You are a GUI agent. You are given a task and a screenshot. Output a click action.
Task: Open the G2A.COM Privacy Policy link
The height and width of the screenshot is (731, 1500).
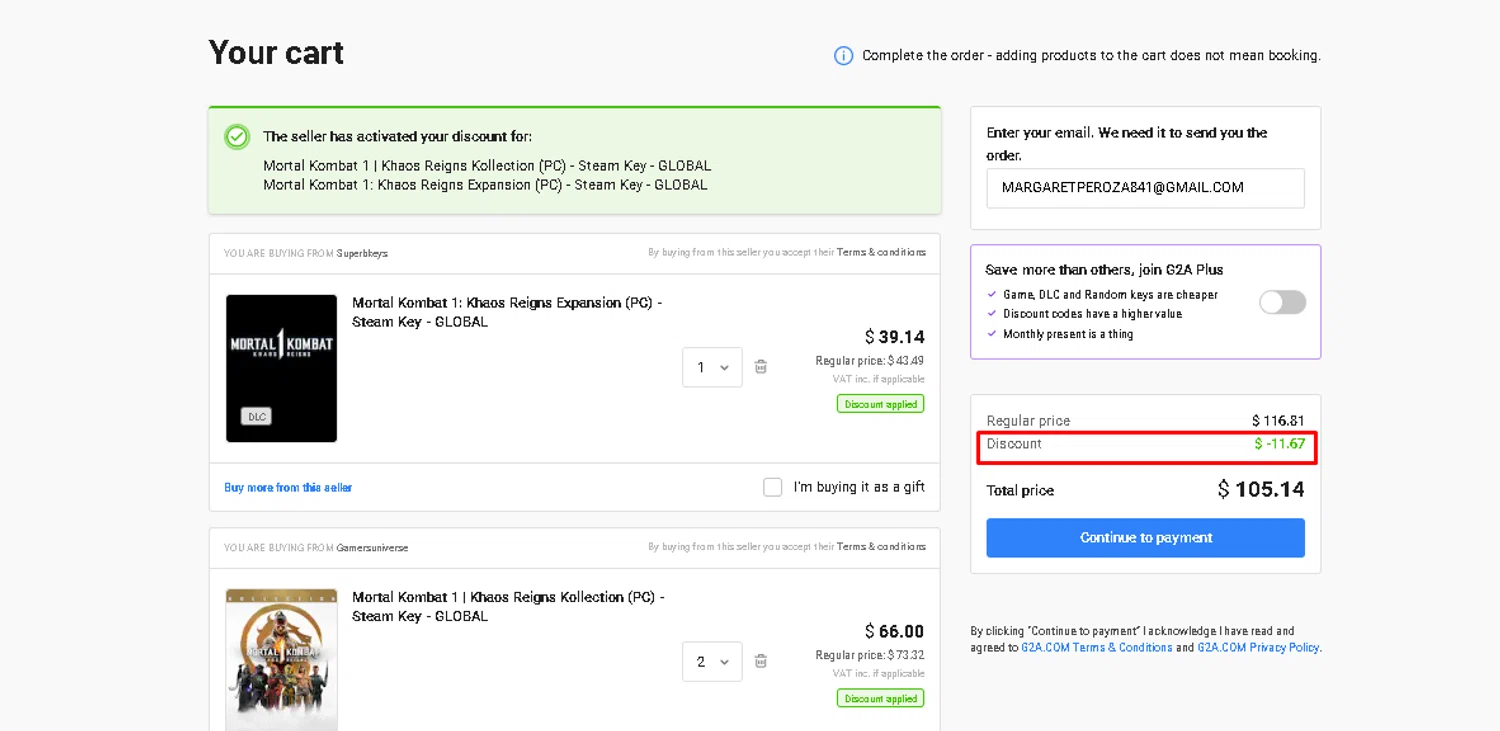pyautogui.click(x=1258, y=648)
